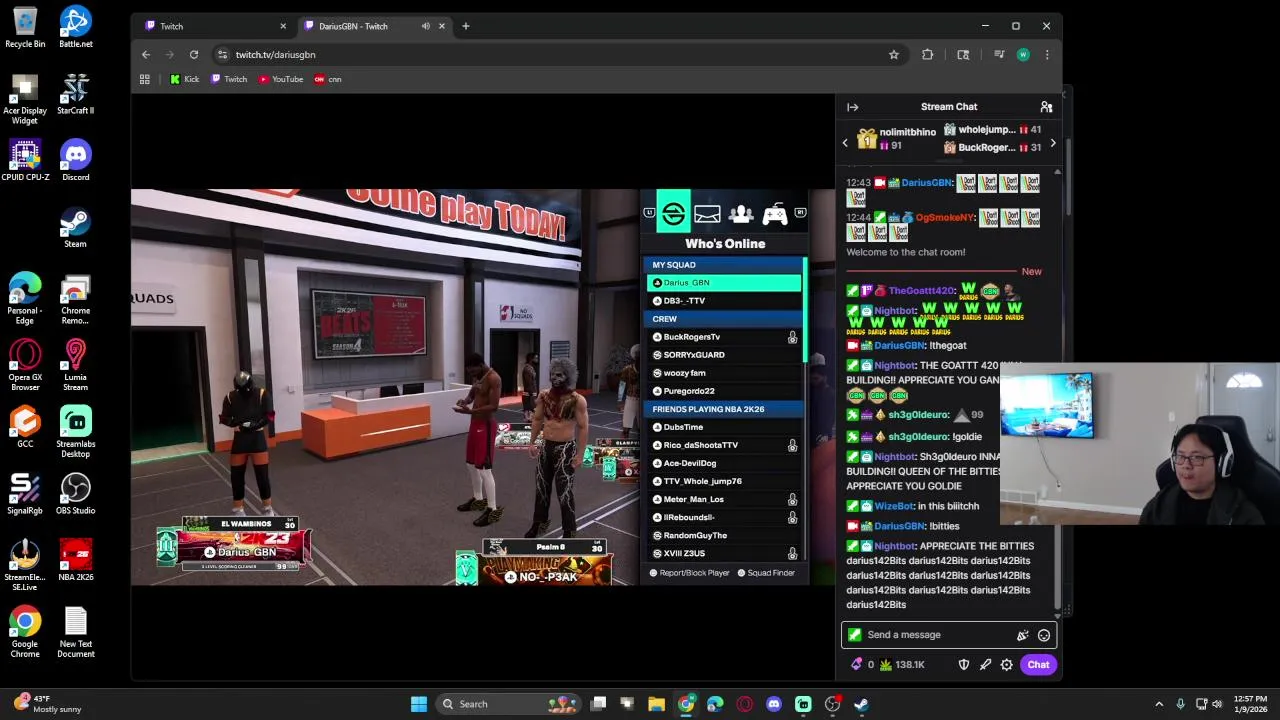Open Opera GX Browser shortcut
The width and height of the screenshot is (1280, 720).
point(25,365)
